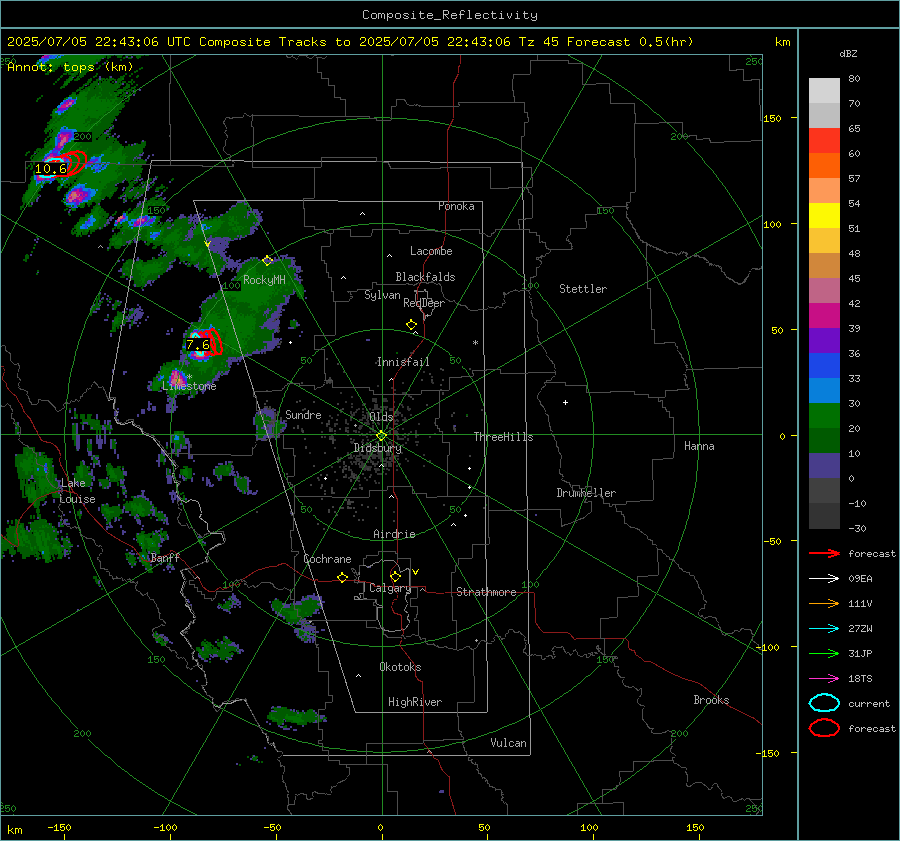Select the Lake Louise label
Screen dimensions: 900x841
77,491
